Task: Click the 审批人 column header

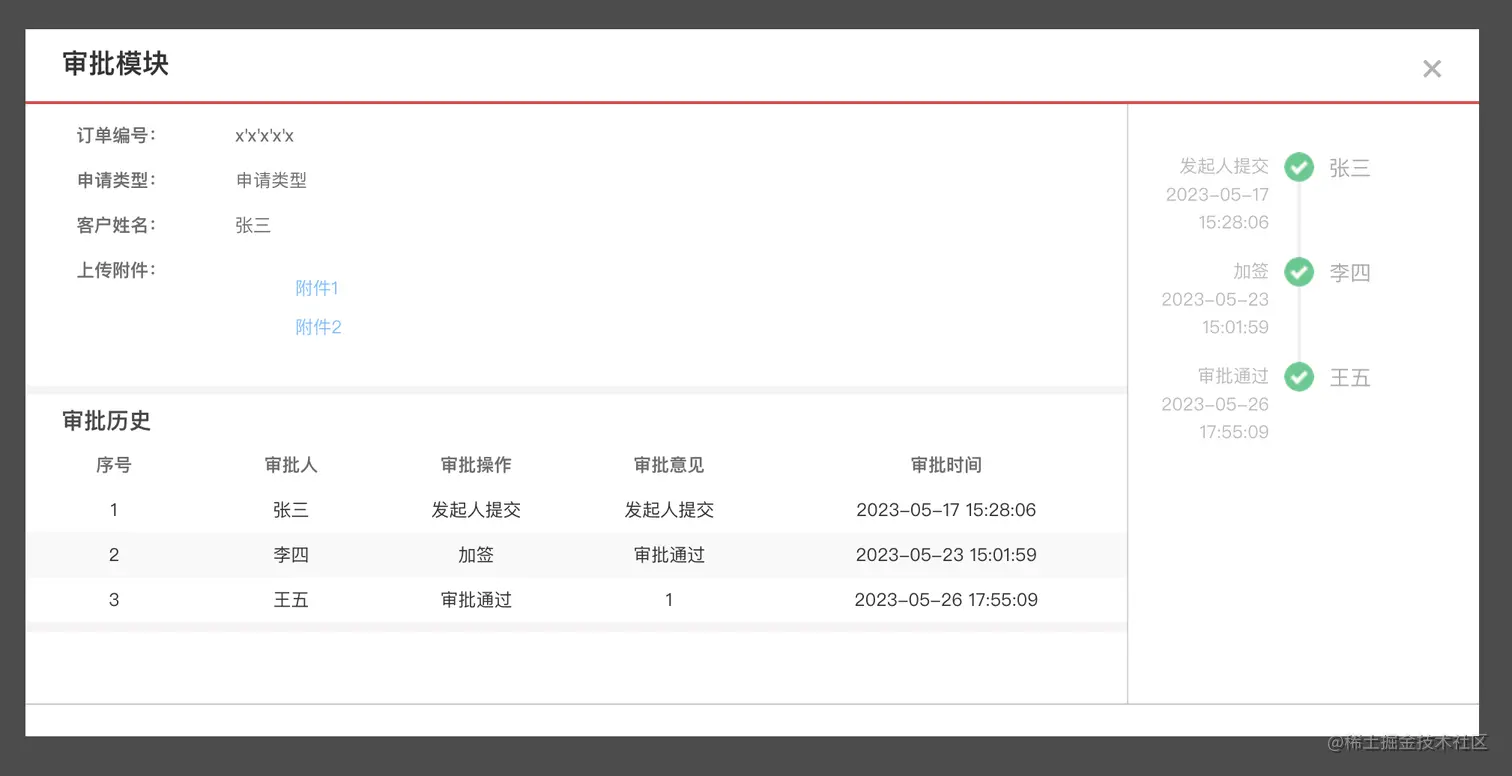Action: pyautogui.click(x=291, y=465)
